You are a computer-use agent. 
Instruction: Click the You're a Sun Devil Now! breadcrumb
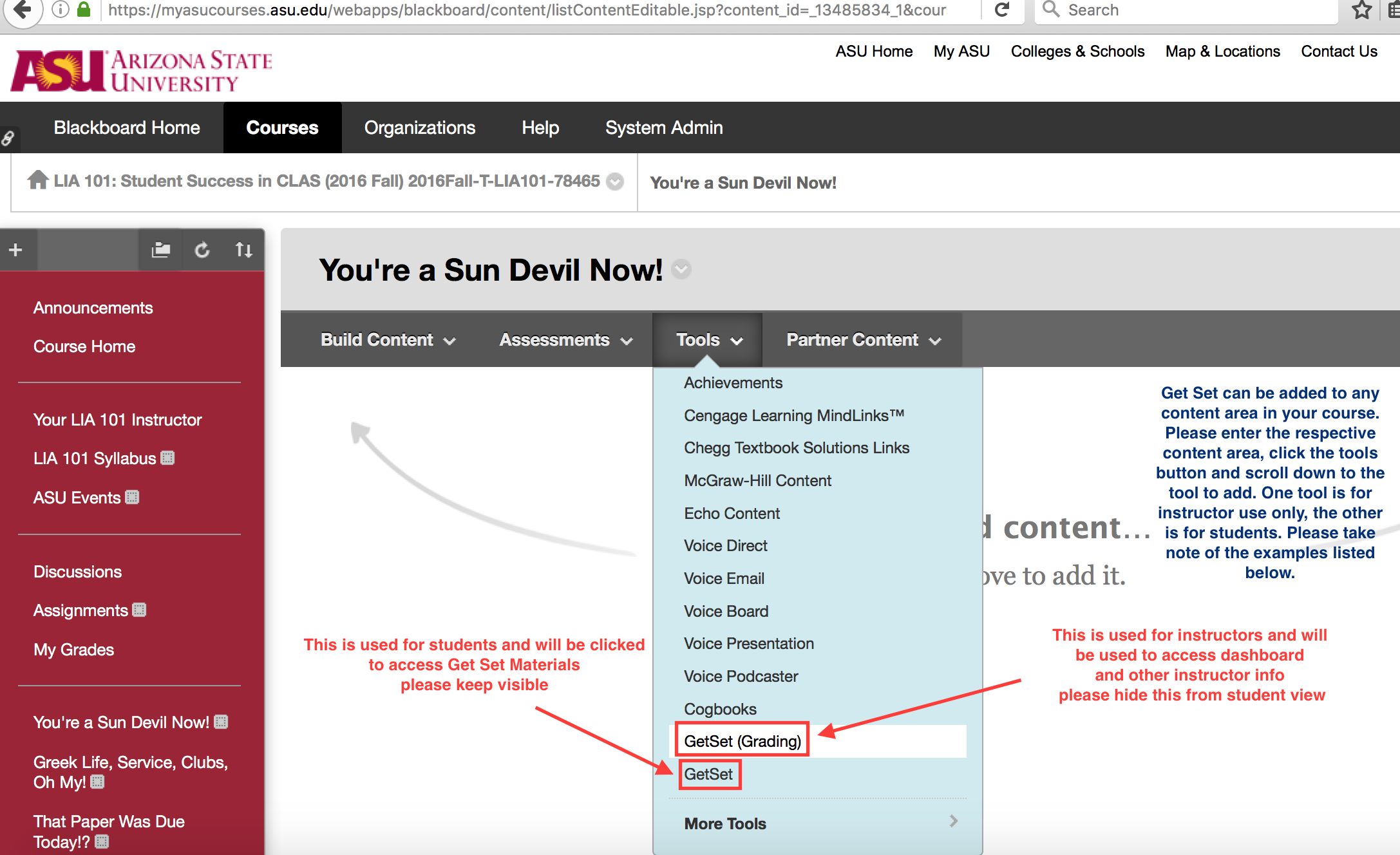(x=743, y=183)
